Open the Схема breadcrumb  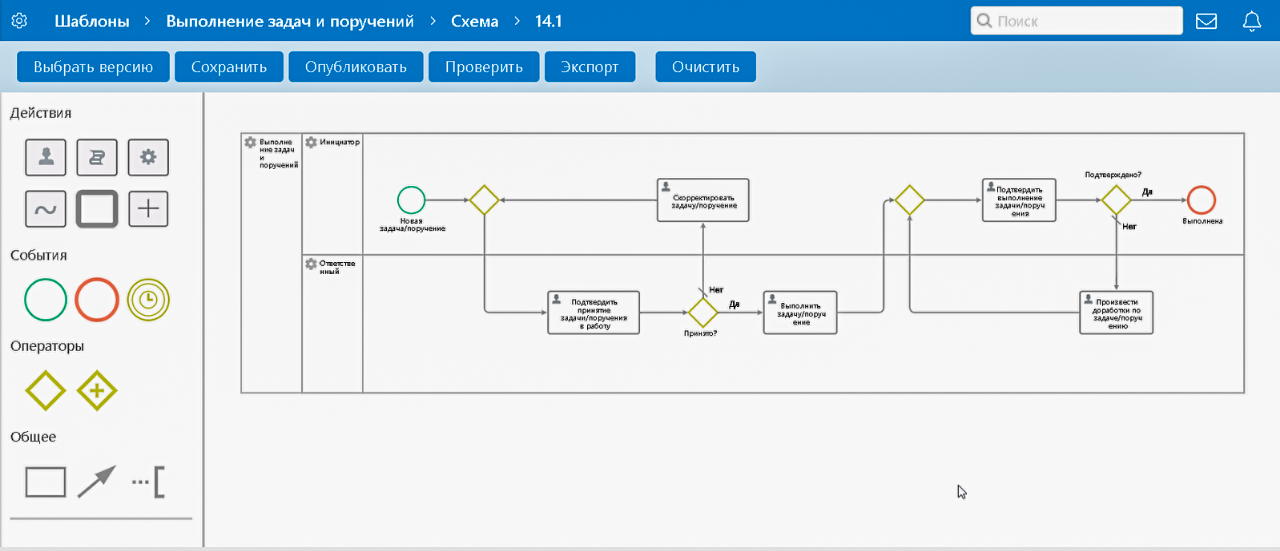coord(474,20)
